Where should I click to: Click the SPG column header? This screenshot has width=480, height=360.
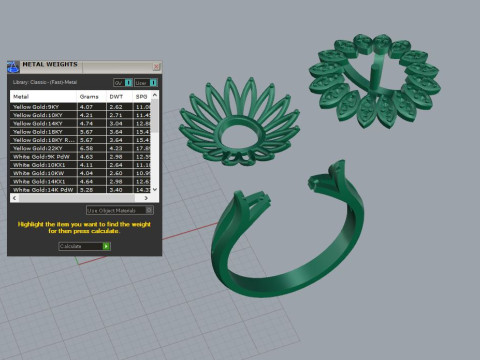pos(142,96)
